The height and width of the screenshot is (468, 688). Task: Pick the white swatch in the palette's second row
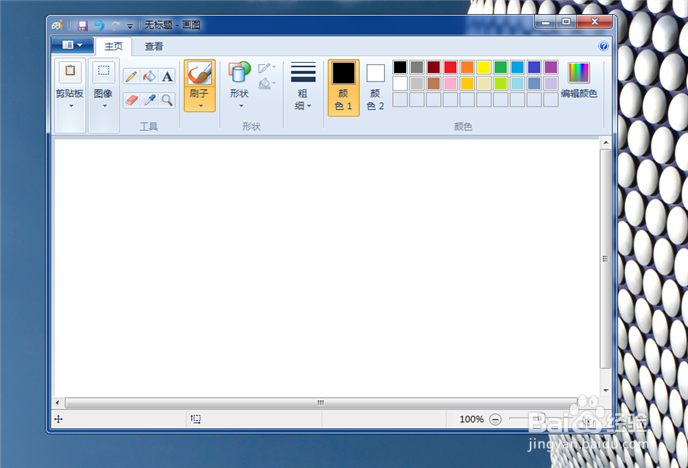(x=400, y=83)
